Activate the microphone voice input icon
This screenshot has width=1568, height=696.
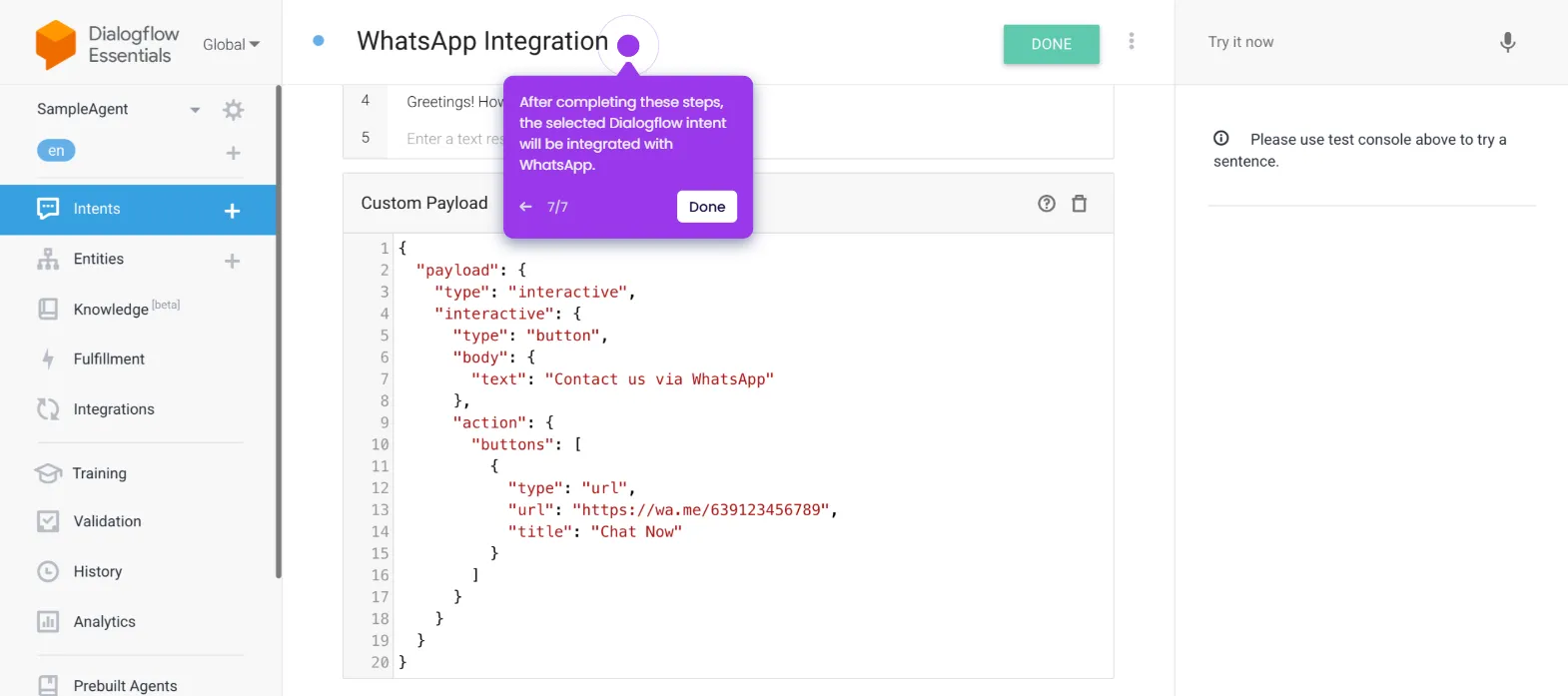1508,42
